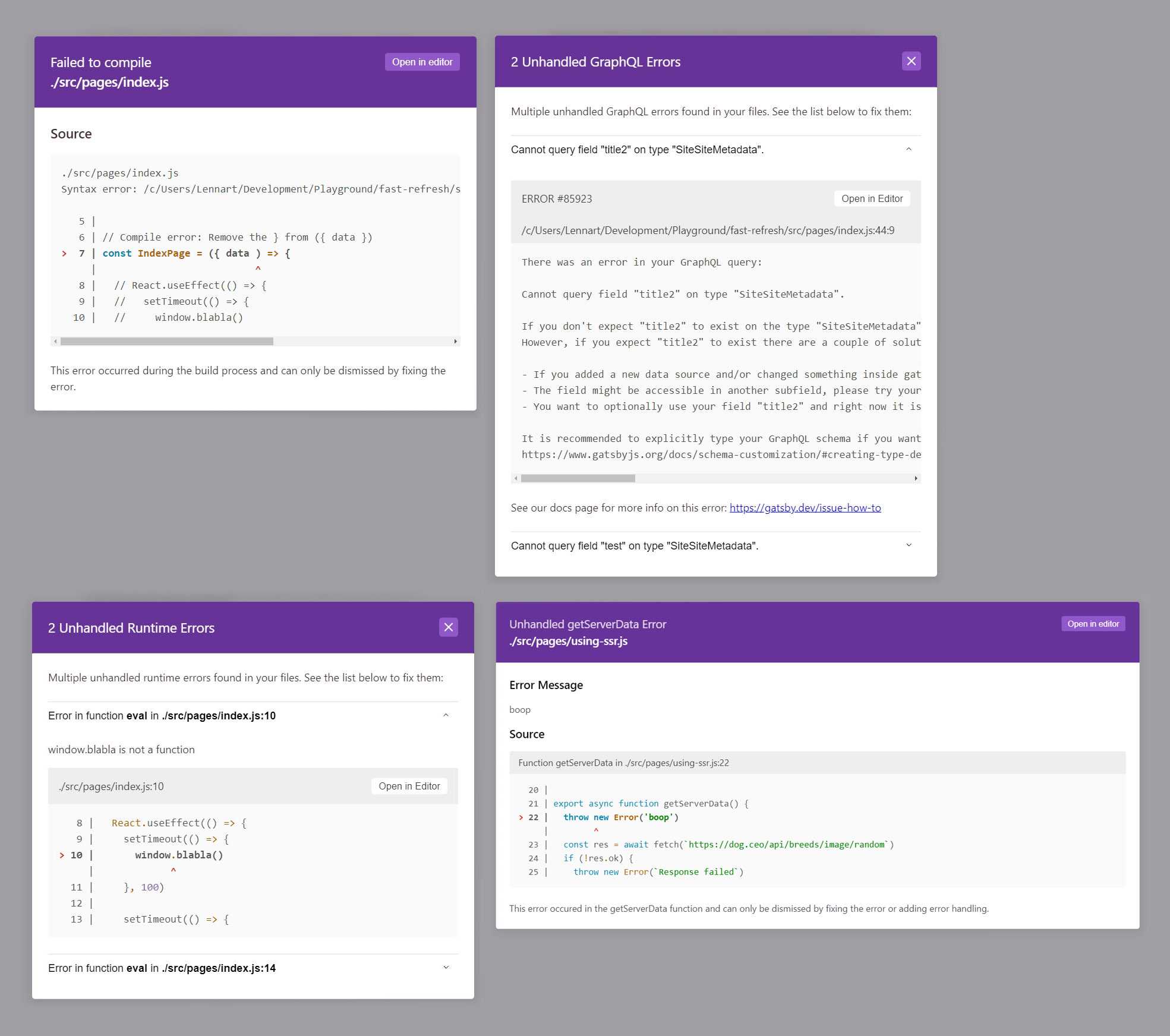Collapse the index.js:10 runtime error section
1170x1036 pixels.
[446, 716]
